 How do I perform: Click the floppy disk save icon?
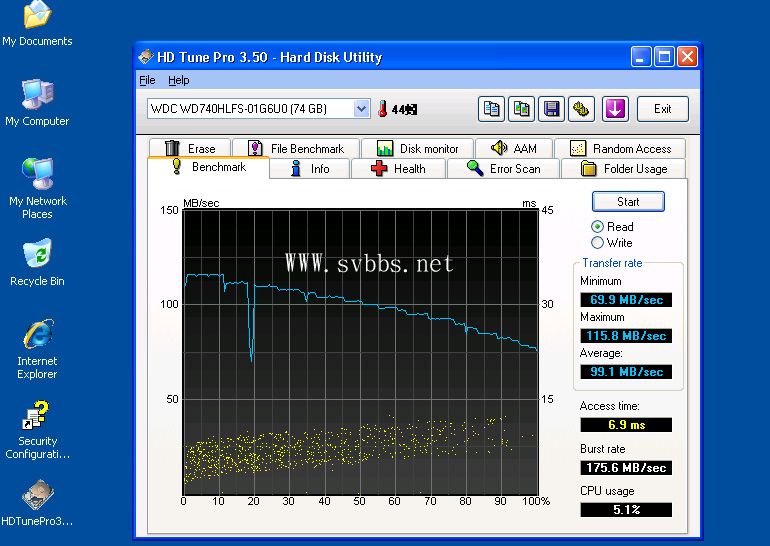pyautogui.click(x=551, y=109)
